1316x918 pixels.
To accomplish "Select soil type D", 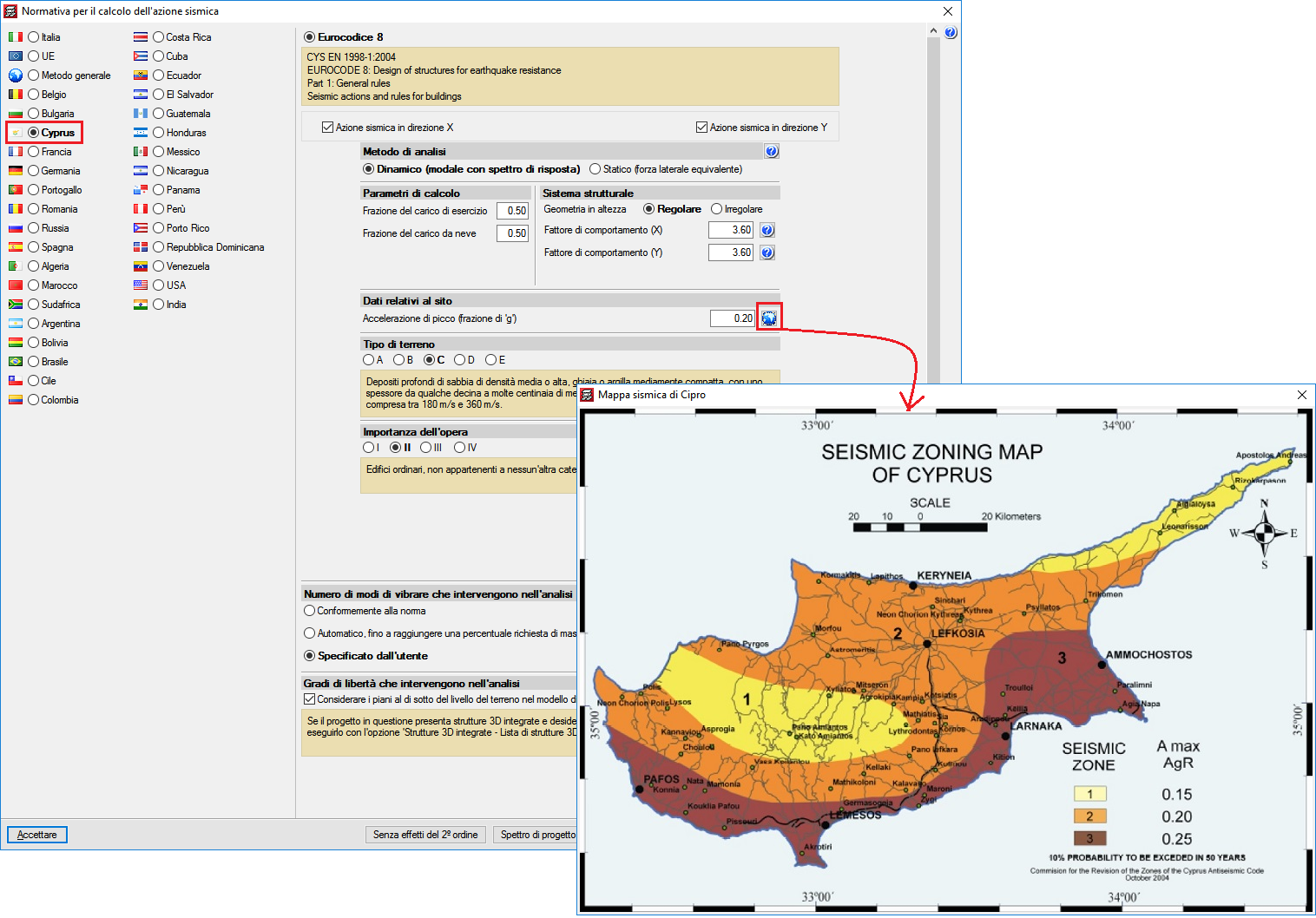I will (459, 360).
